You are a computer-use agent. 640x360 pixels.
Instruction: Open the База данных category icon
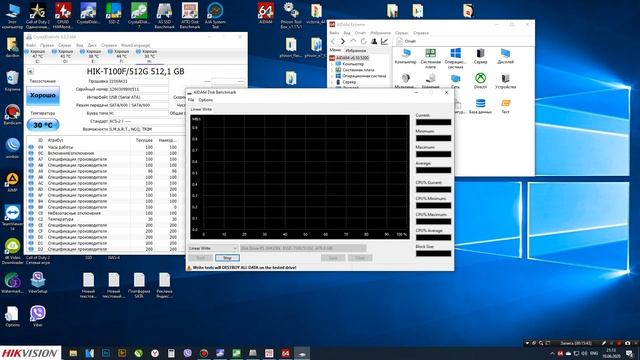pyautogui.click(x=480, y=106)
